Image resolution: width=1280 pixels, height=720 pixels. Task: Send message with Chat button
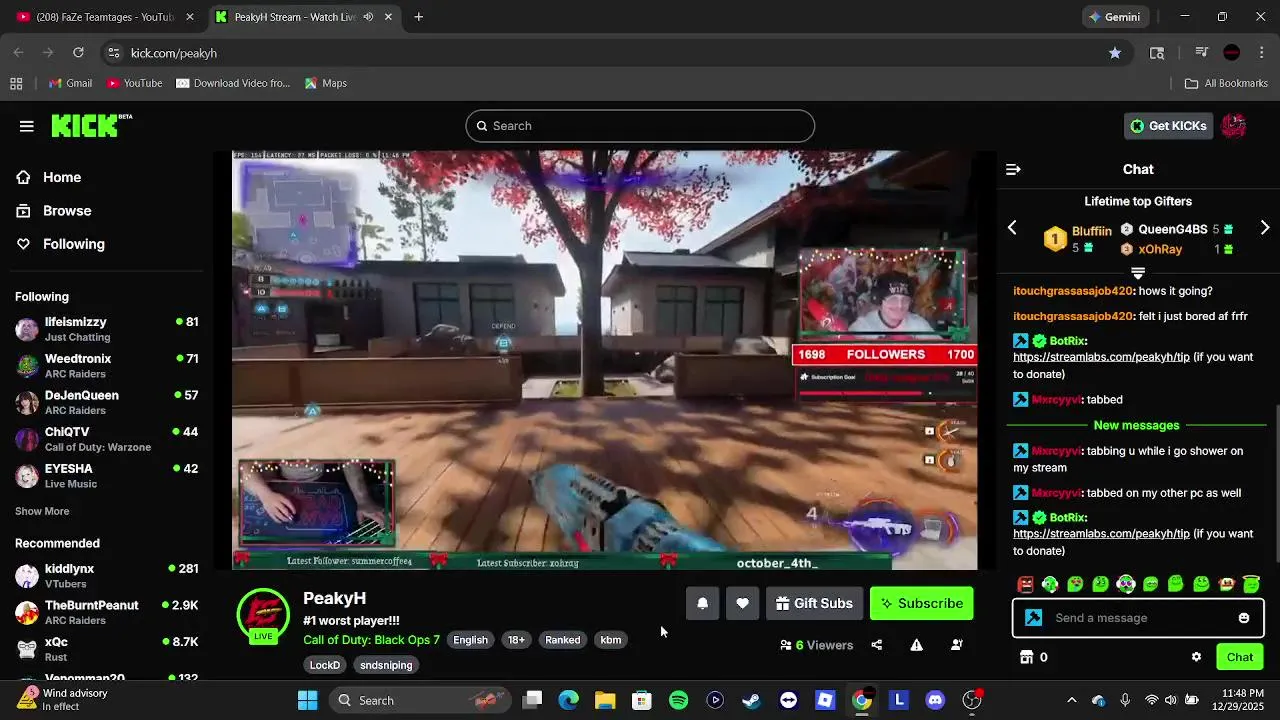tap(1240, 657)
